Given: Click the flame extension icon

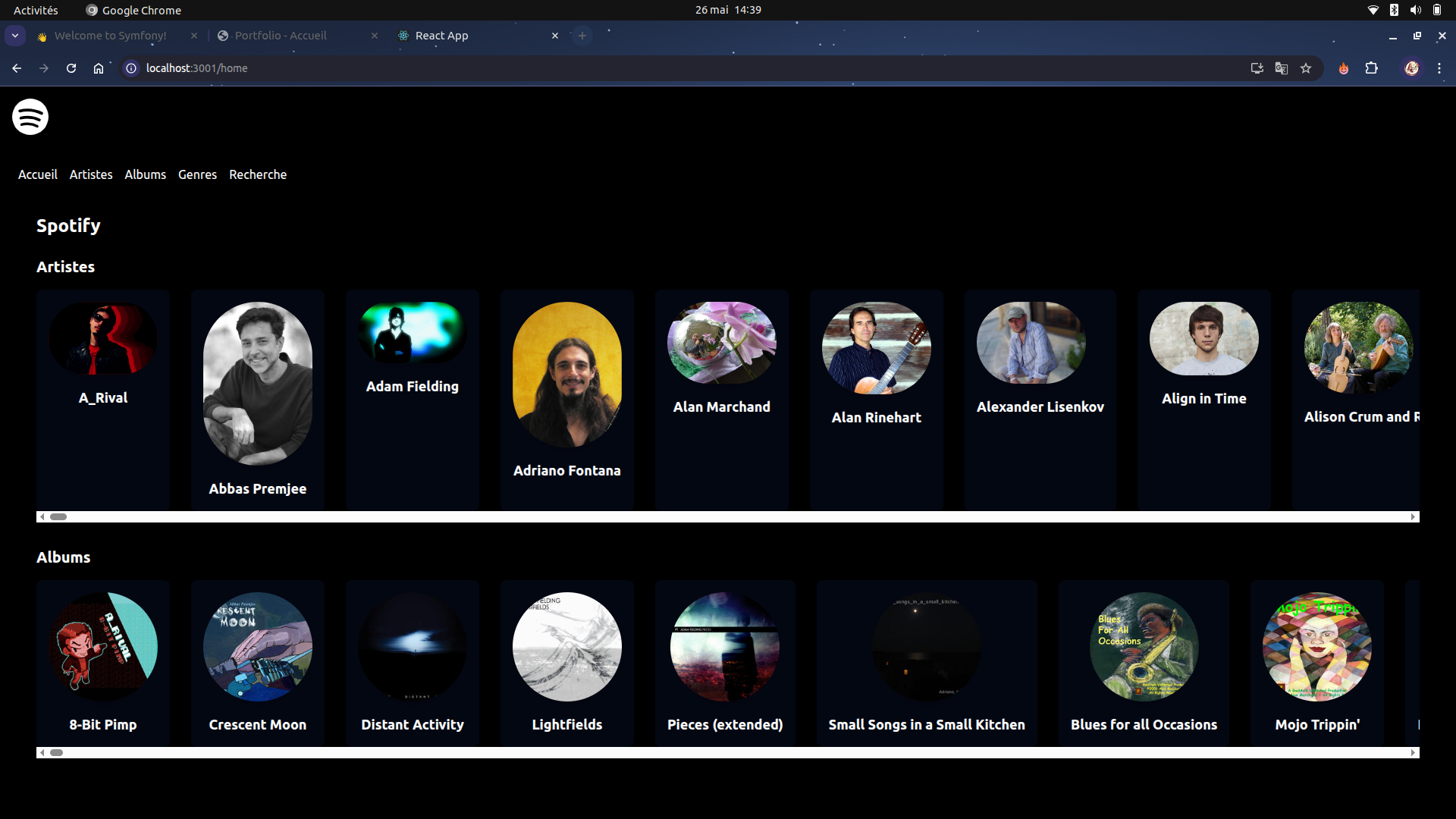Looking at the screenshot, I should pyautogui.click(x=1344, y=68).
